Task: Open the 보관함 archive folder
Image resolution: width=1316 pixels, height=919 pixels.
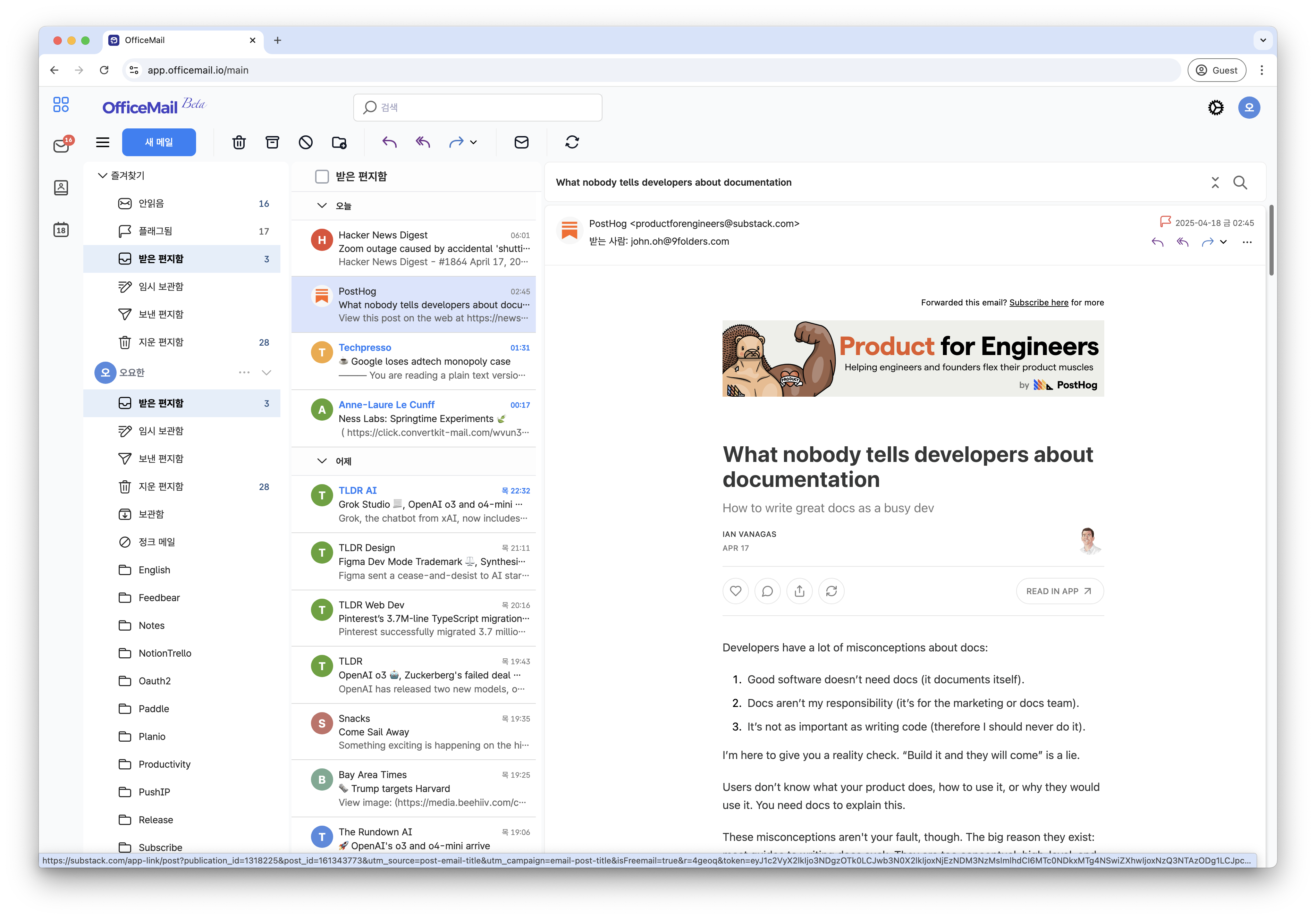Action: pos(182,514)
